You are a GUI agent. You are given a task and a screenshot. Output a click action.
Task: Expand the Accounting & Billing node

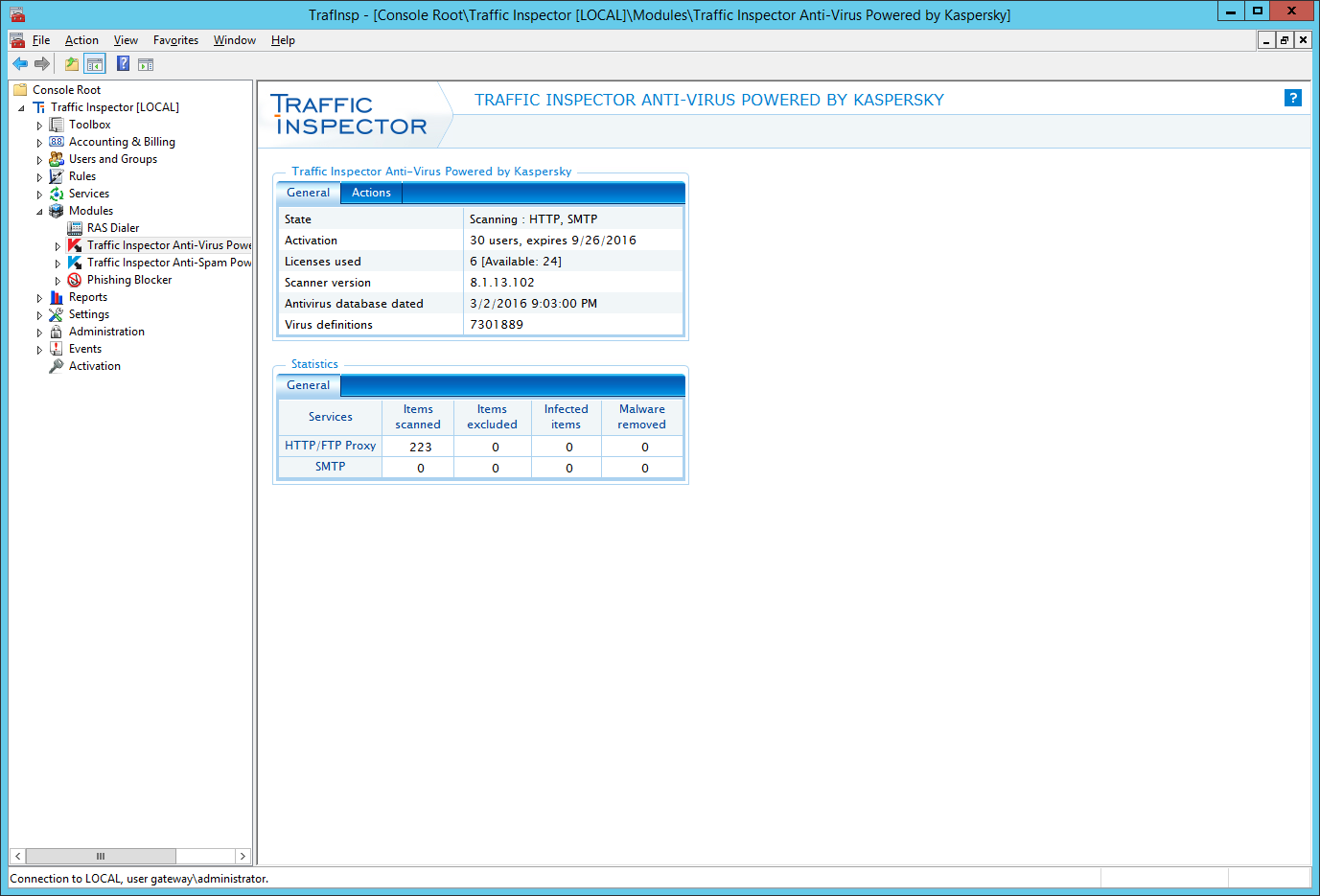pyautogui.click(x=39, y=143)
